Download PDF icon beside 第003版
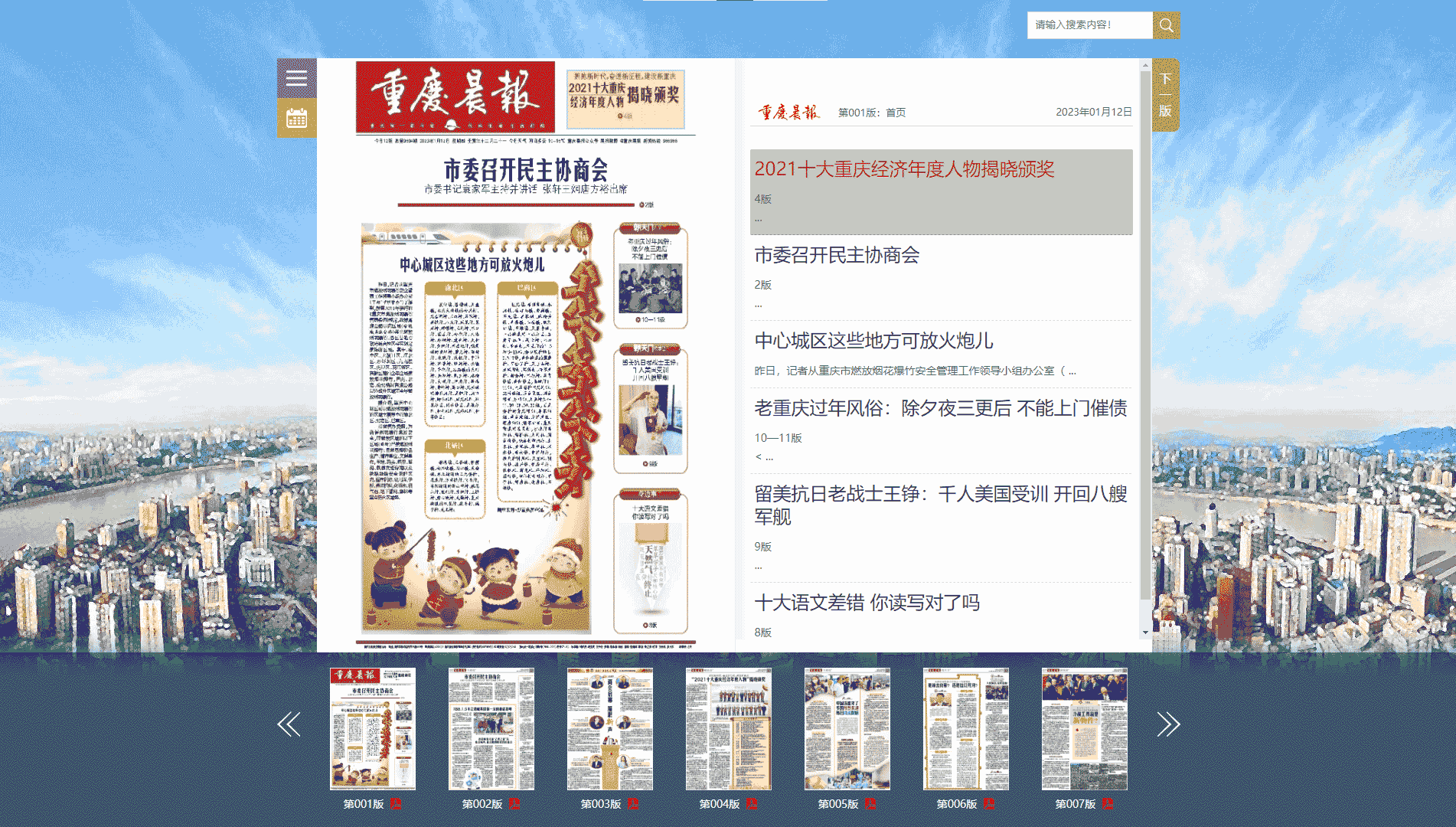This screenshot has height=827, width=1456. click(x=633, y=804)
